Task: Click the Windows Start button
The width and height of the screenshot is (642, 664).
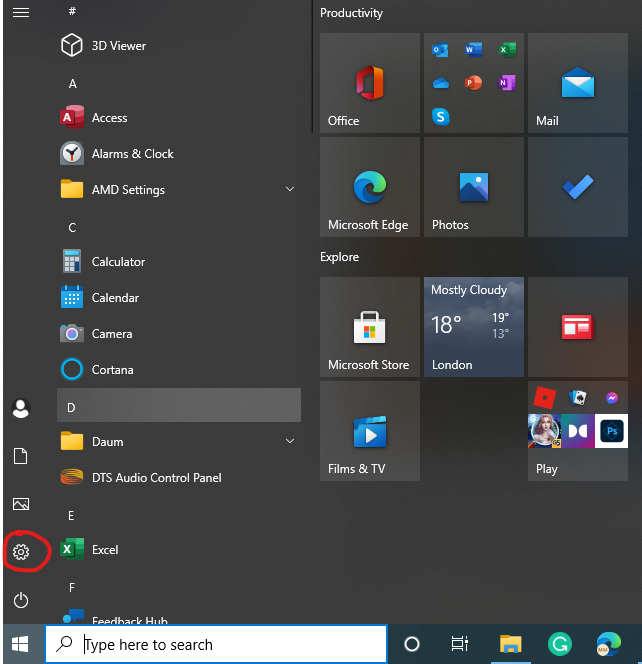Action: pyautogui.click(x=20, y=644)
